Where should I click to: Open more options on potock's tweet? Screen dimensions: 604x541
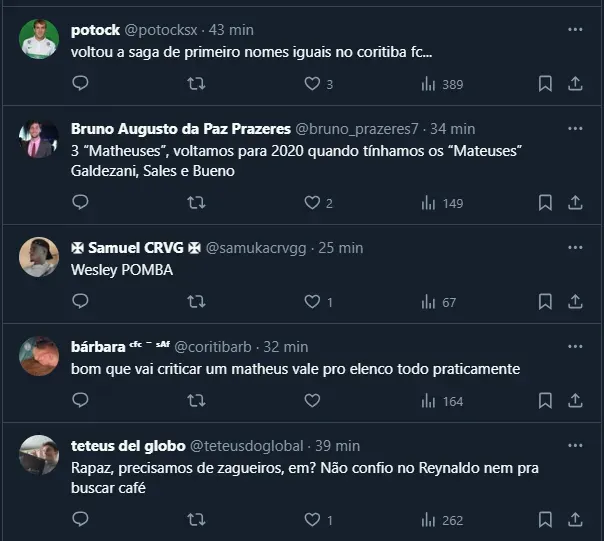[575, 30]
